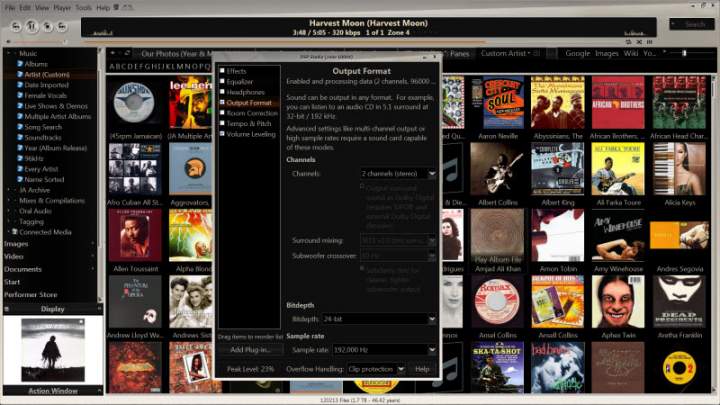This screenshot has width=720, height=405.
Task: Open the Channels dropdown
Action: (x=398, y=174)
